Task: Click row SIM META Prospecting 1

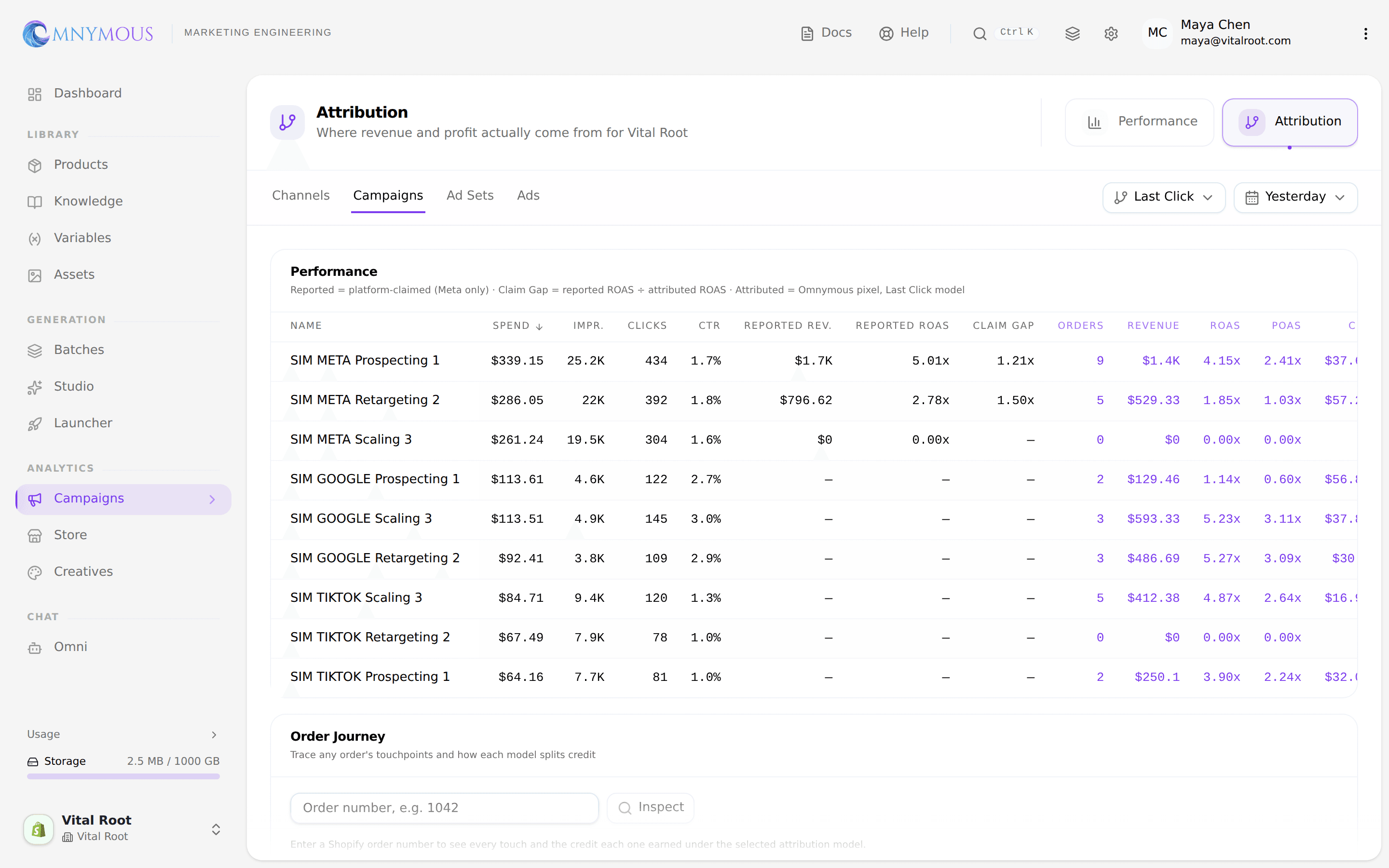Action: tap(813, 361)
